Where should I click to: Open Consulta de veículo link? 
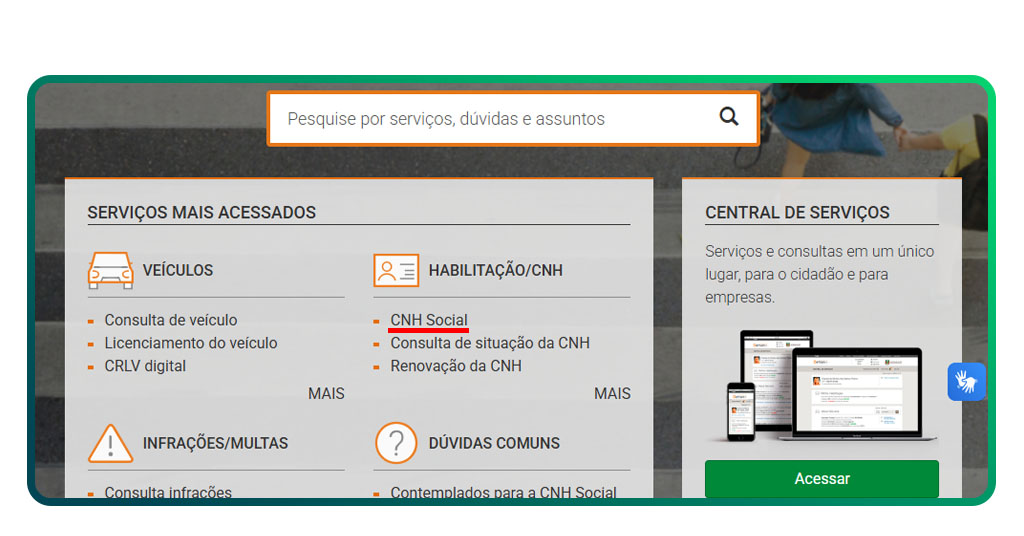171,320
